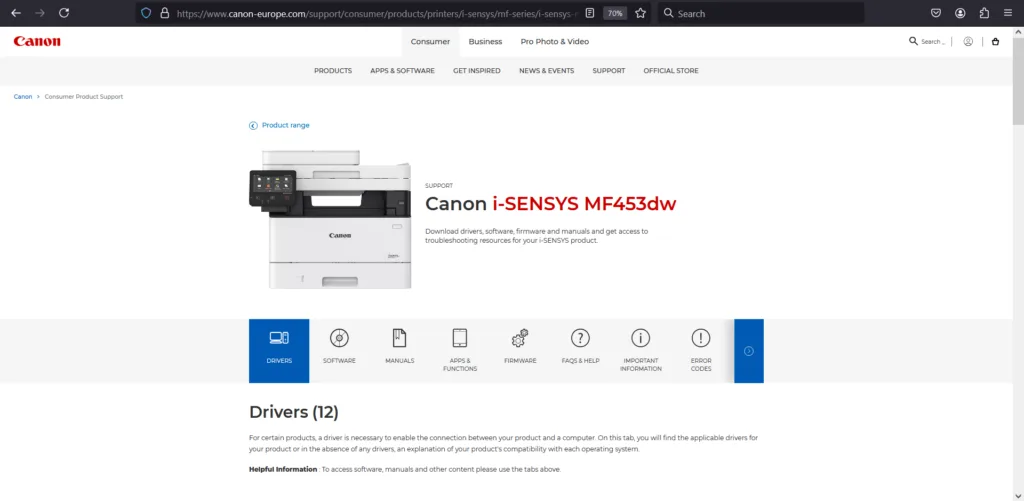
Task: Click the browser forward arrow
Action: [40, 13]
